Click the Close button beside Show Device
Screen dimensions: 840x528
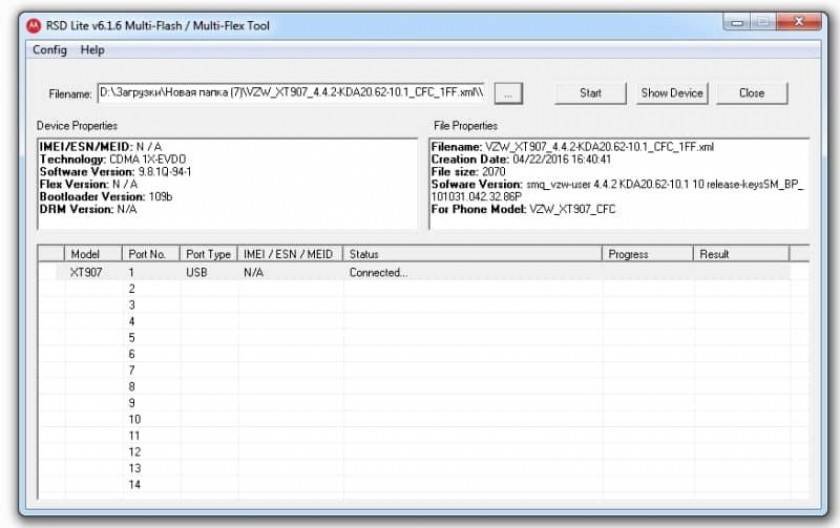[752, 93]
